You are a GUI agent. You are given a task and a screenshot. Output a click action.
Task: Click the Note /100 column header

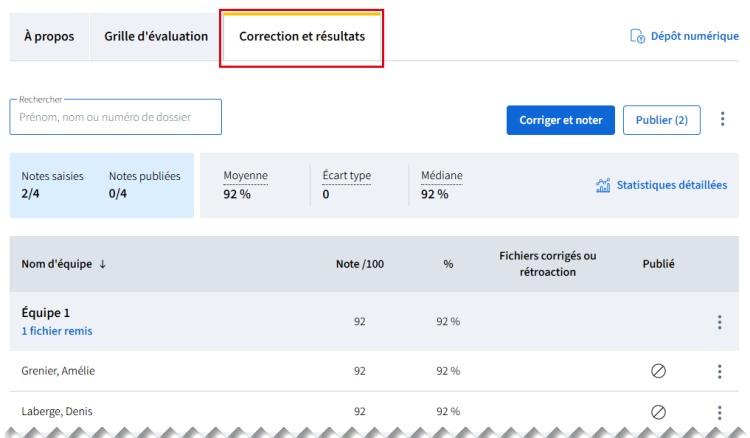[x=360, y=264]
